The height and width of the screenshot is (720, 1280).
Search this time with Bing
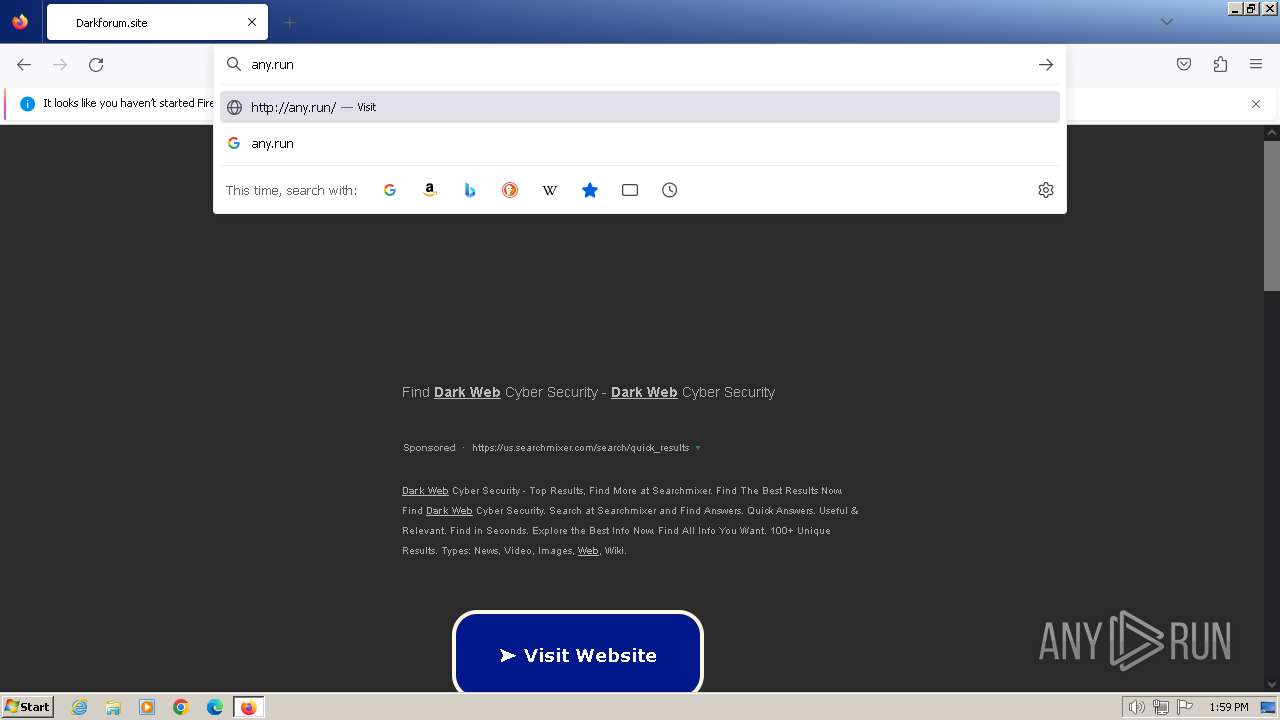pos(470,190)
